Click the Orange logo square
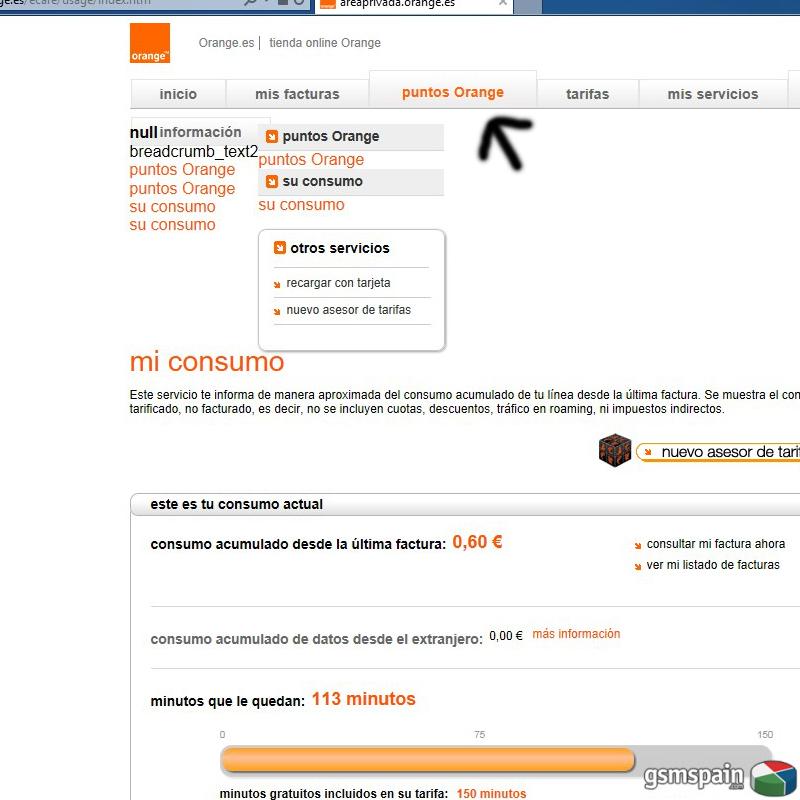Screen dimensions: 800x800 tap(149, 43)
